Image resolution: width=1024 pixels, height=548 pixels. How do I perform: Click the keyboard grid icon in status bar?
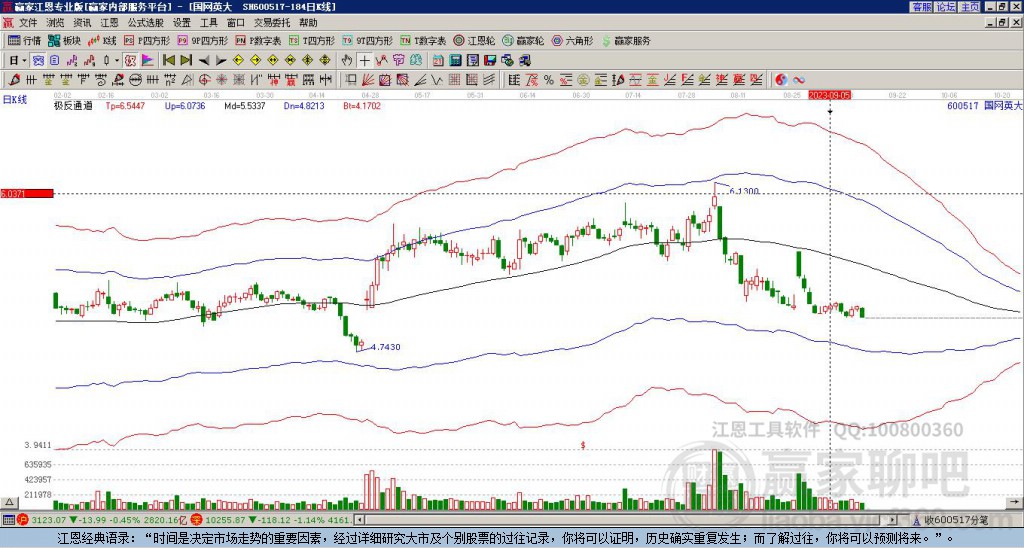click(8, 520)
